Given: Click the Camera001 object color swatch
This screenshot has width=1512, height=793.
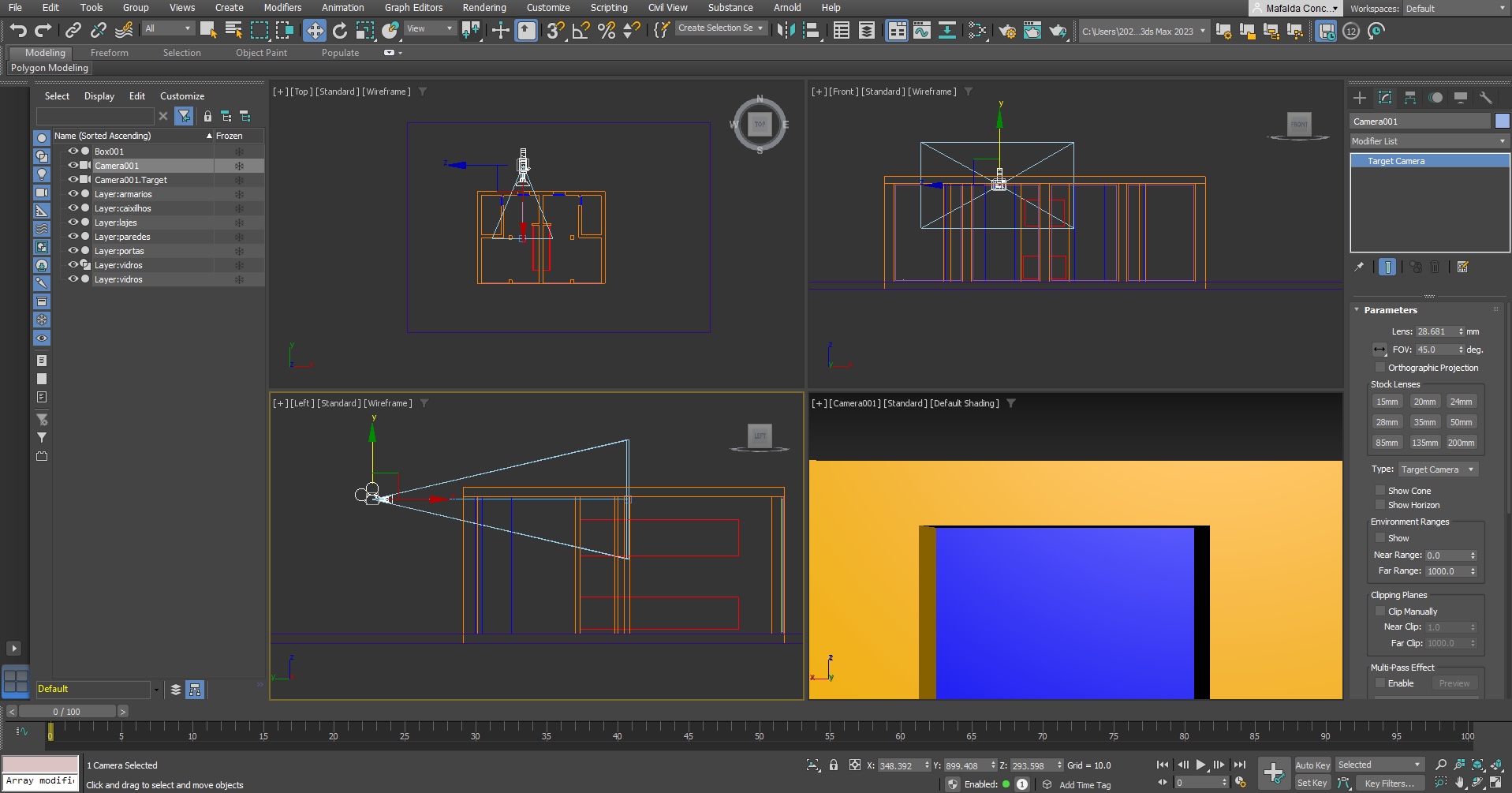Looking at the screenshot, I should coord(1502,121).
